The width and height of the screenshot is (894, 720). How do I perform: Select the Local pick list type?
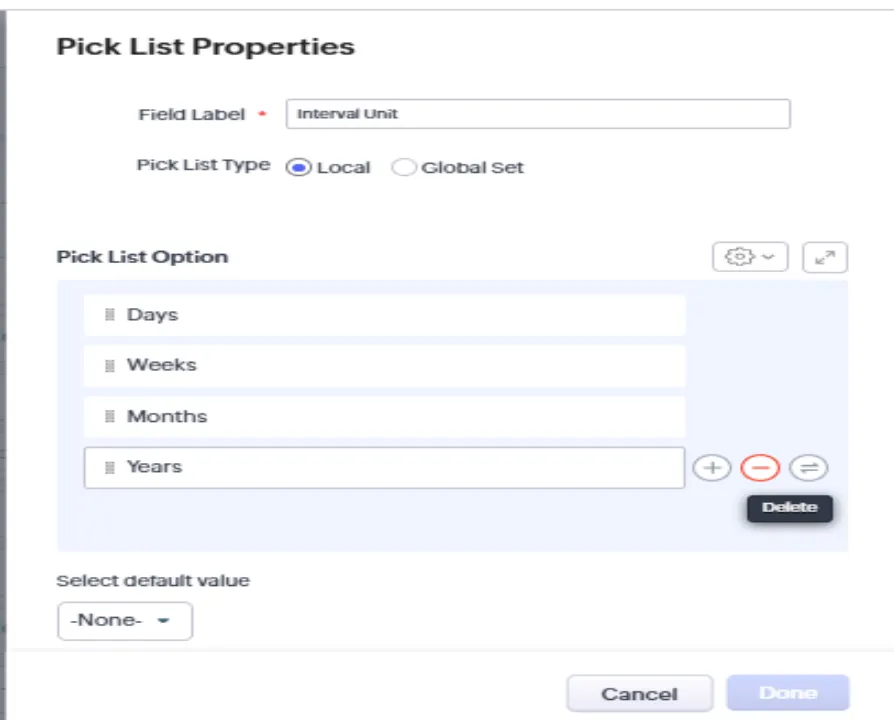tap(299, 168)
